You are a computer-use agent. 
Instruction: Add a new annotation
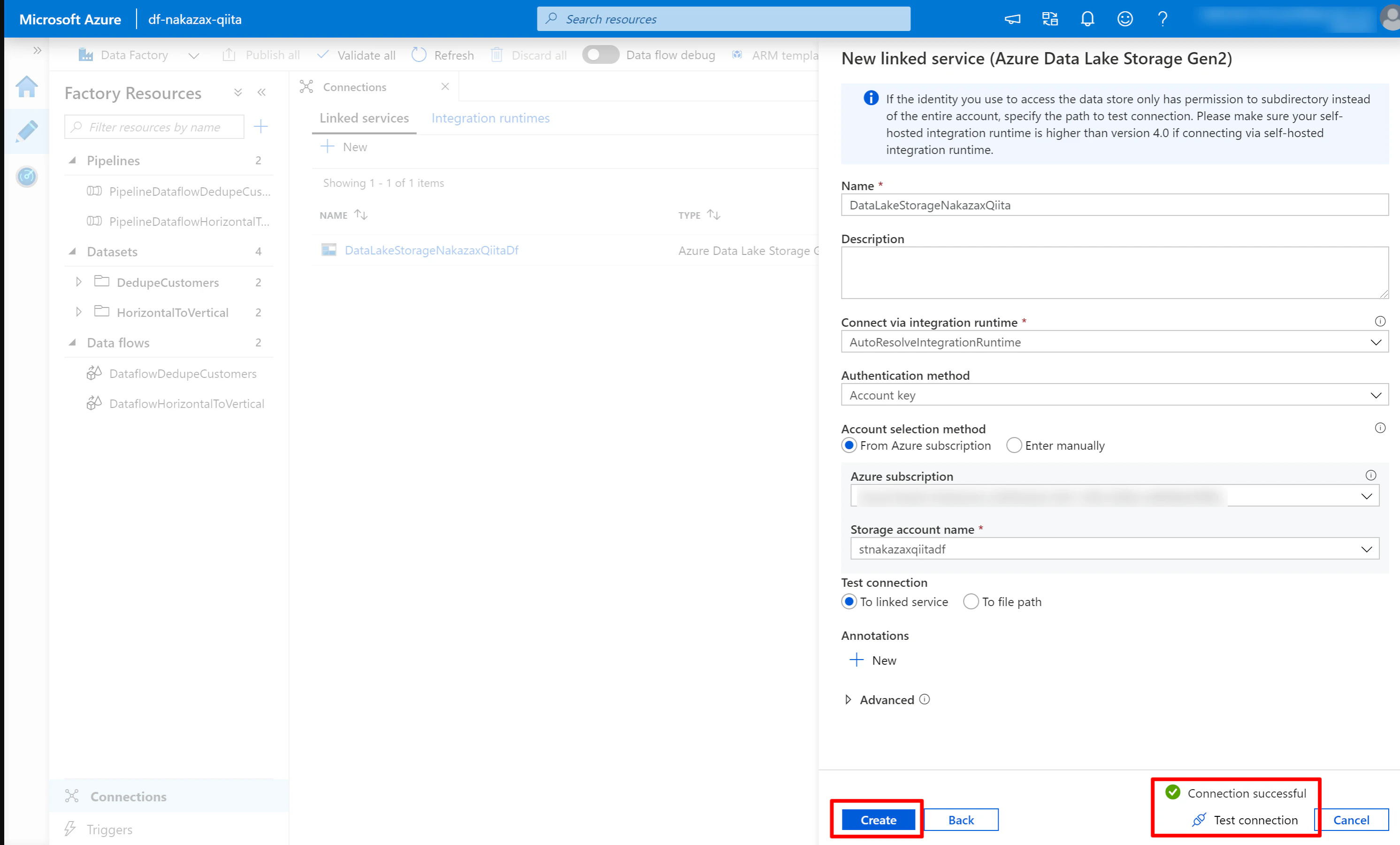point(873,661)
